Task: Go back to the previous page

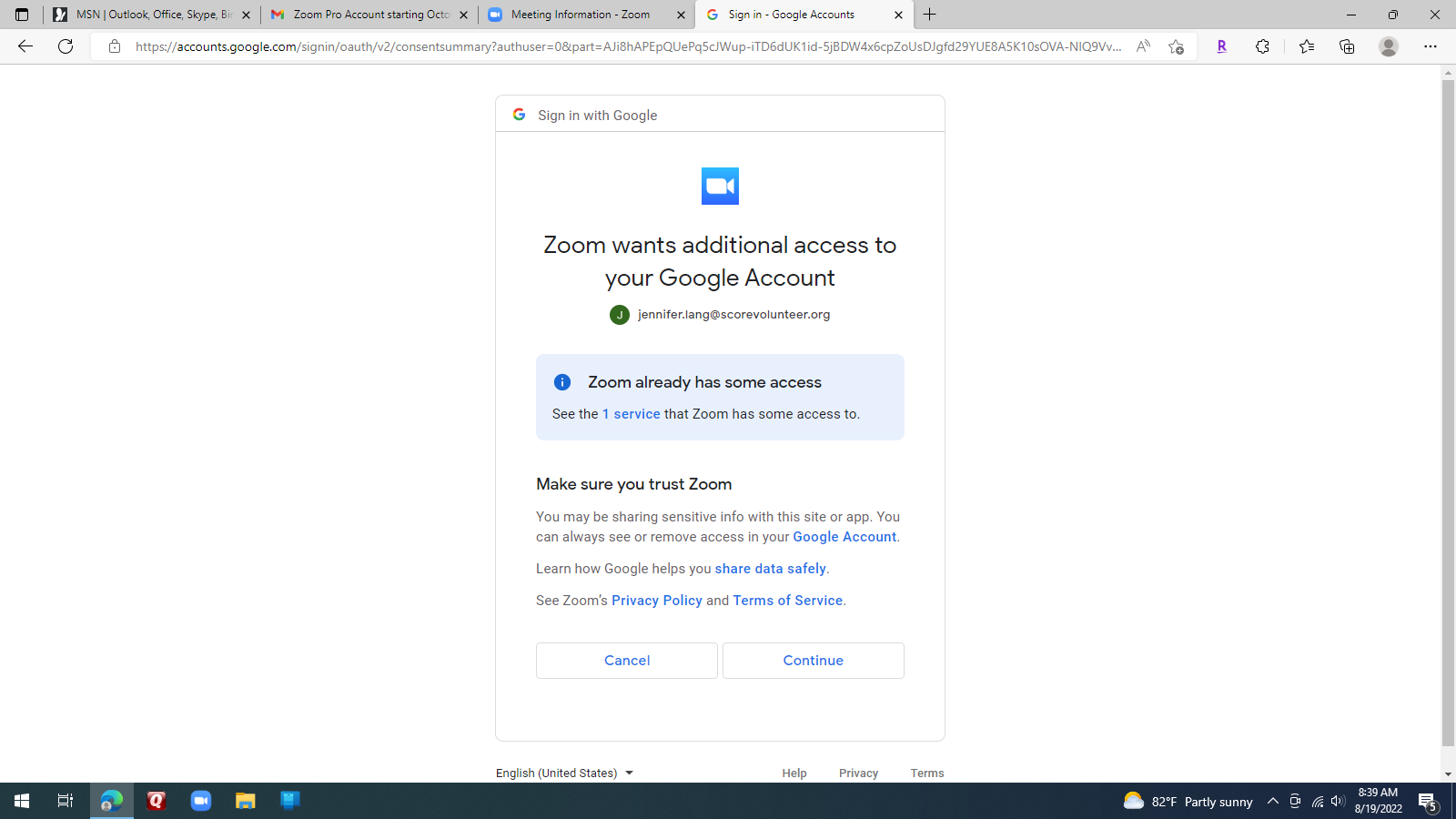Action: click(x=25, y=46)
